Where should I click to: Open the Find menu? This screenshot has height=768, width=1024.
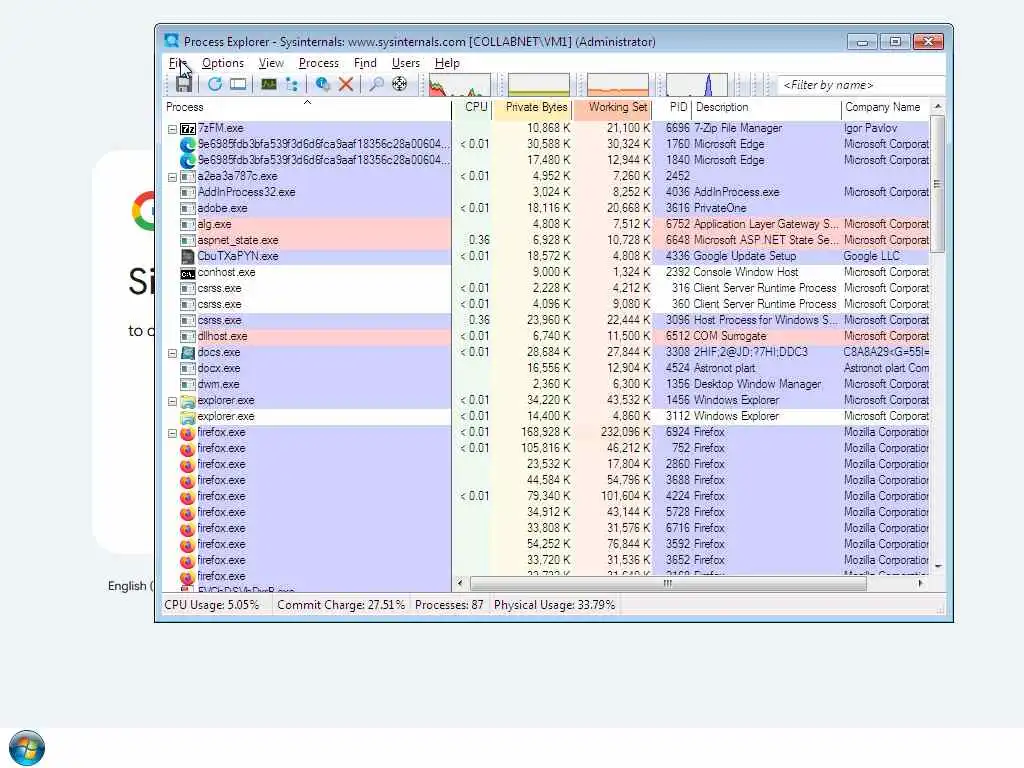(365, 63)
